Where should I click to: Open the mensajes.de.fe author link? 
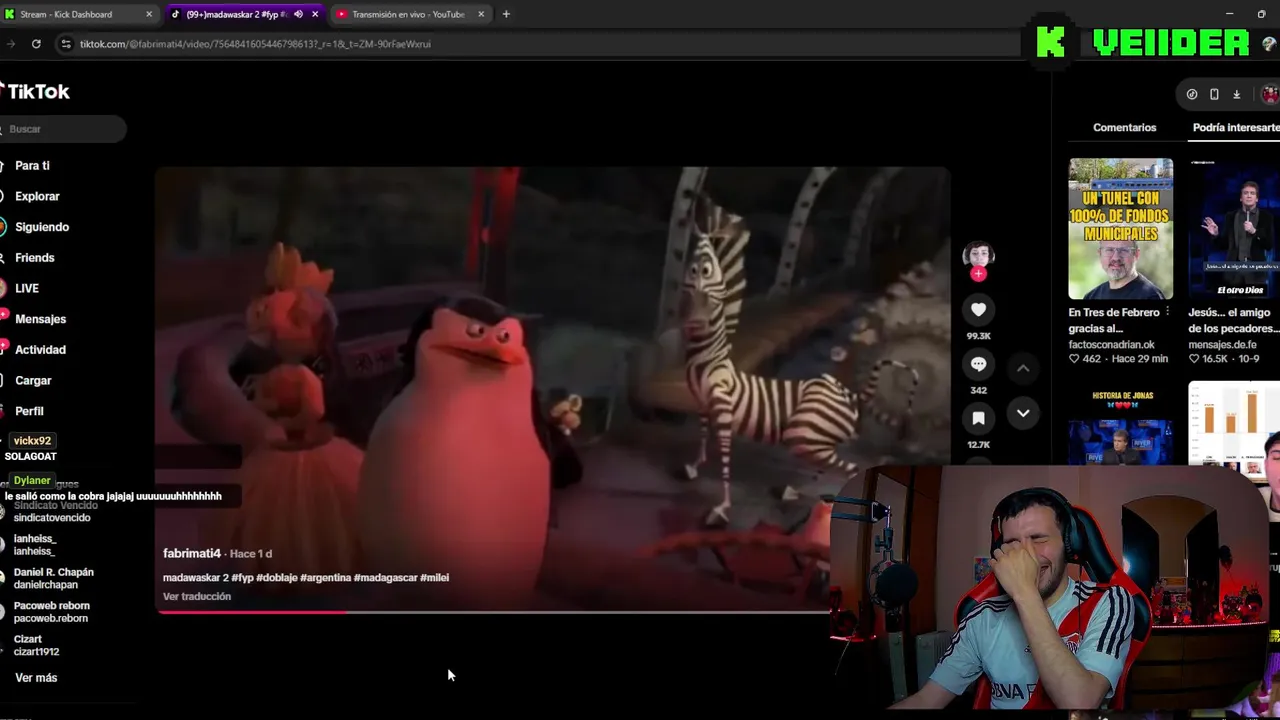1222,345
